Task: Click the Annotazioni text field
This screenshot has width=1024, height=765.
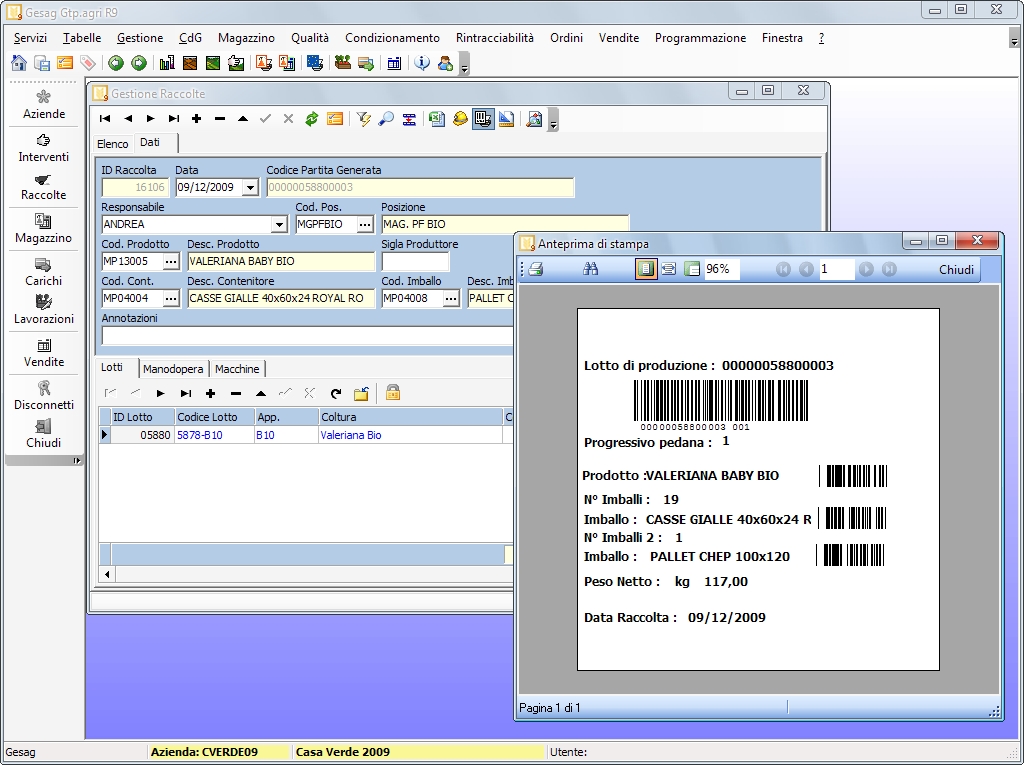Action: coord(307,336)
